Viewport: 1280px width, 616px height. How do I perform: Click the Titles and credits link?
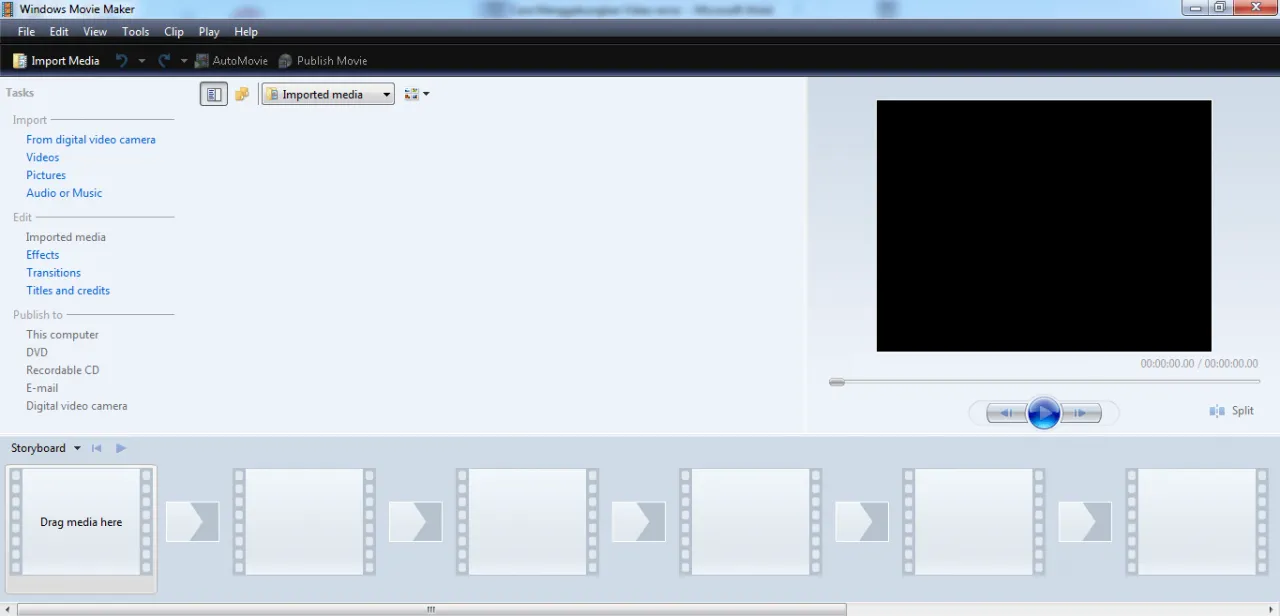(x=68, y=291)
